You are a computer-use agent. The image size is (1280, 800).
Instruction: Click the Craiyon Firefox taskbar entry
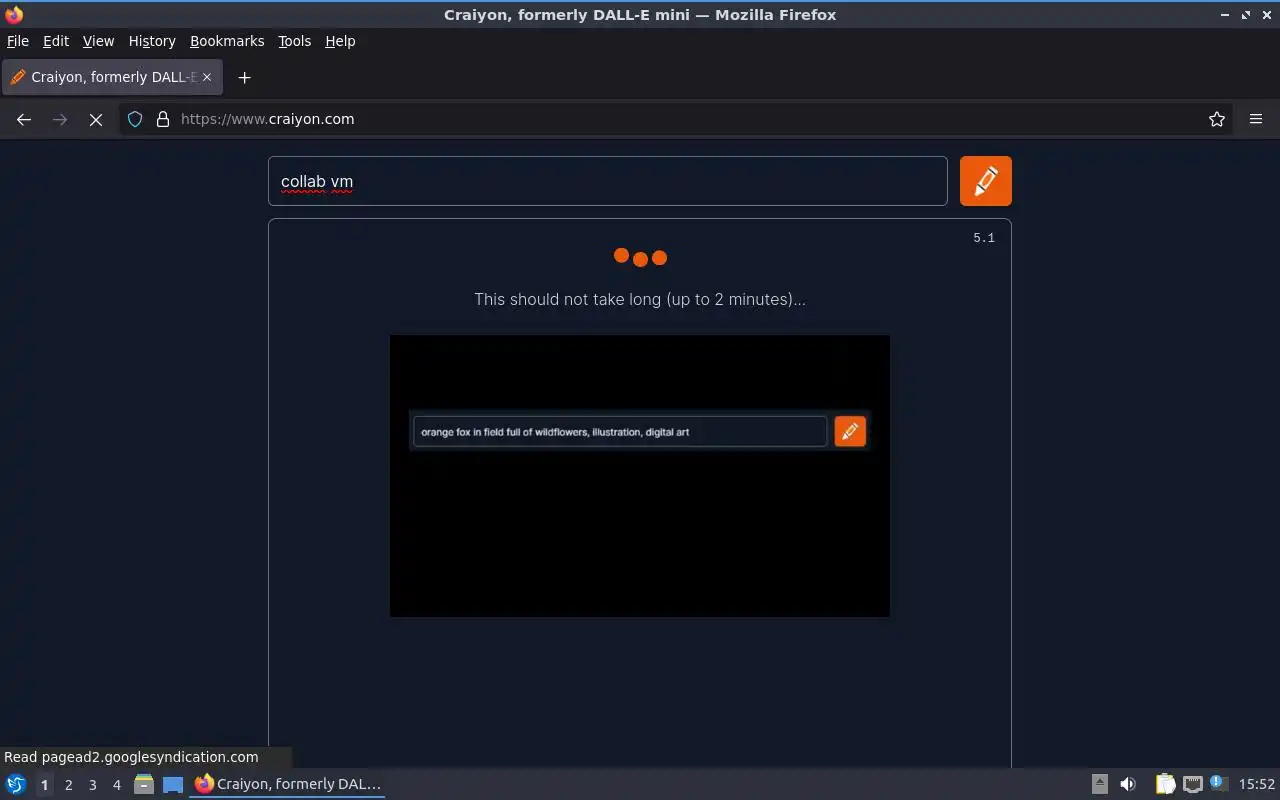pos(288,784)
